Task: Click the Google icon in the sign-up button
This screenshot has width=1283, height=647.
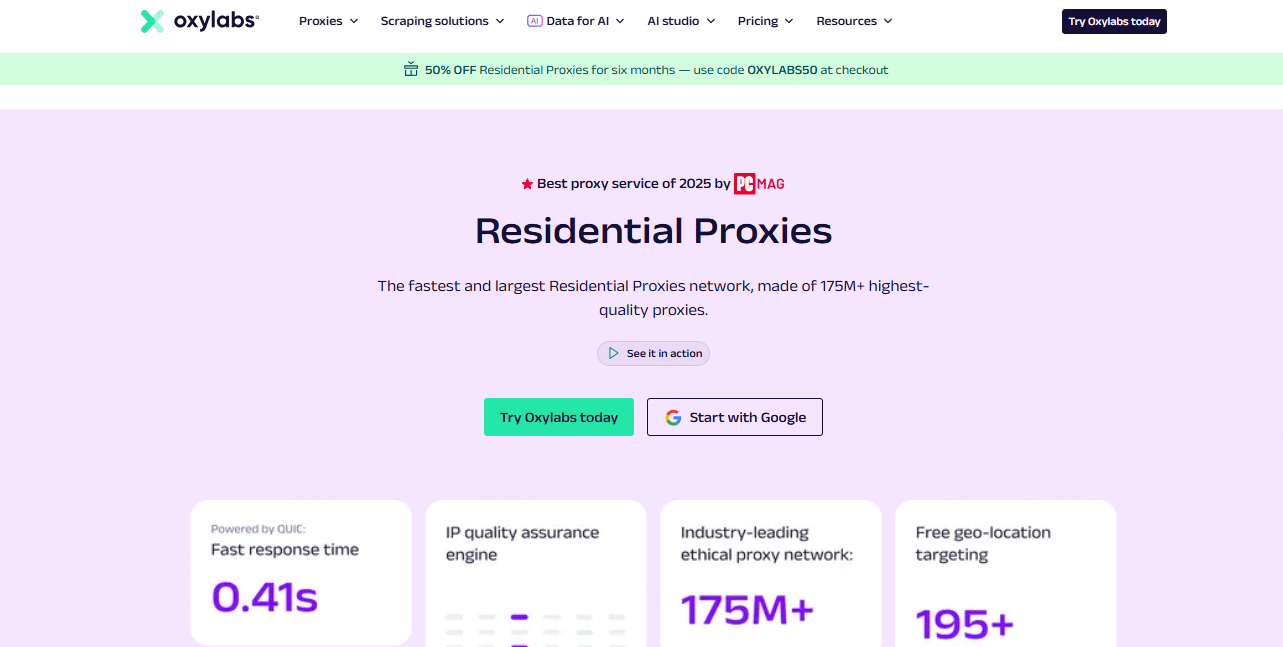Action: tap(672, 417)
